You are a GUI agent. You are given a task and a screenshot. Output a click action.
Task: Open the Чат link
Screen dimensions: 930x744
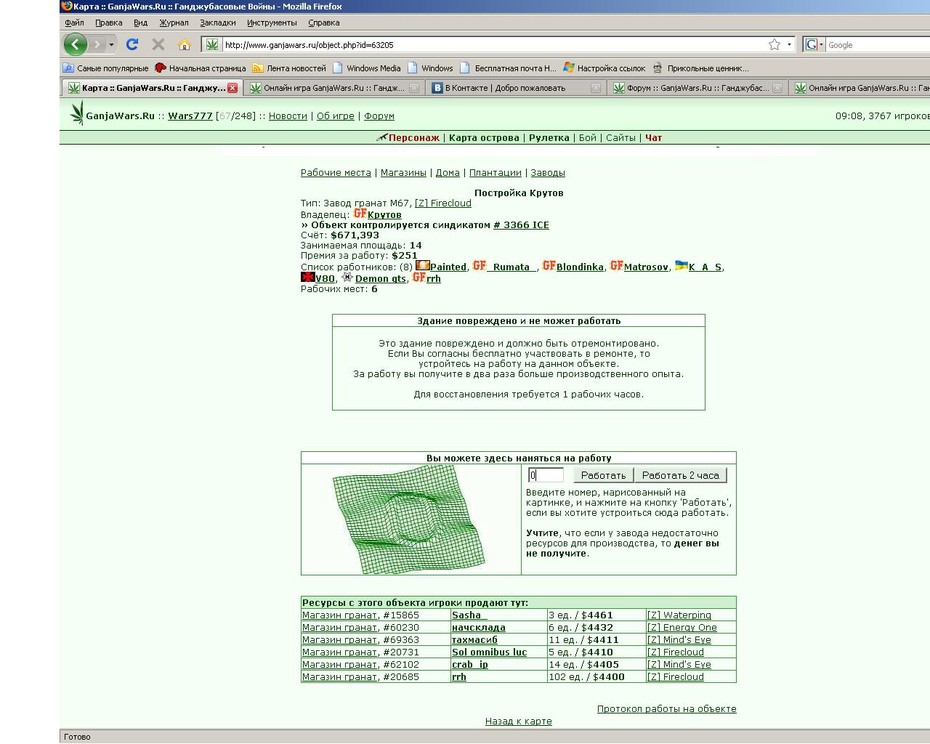653,138
